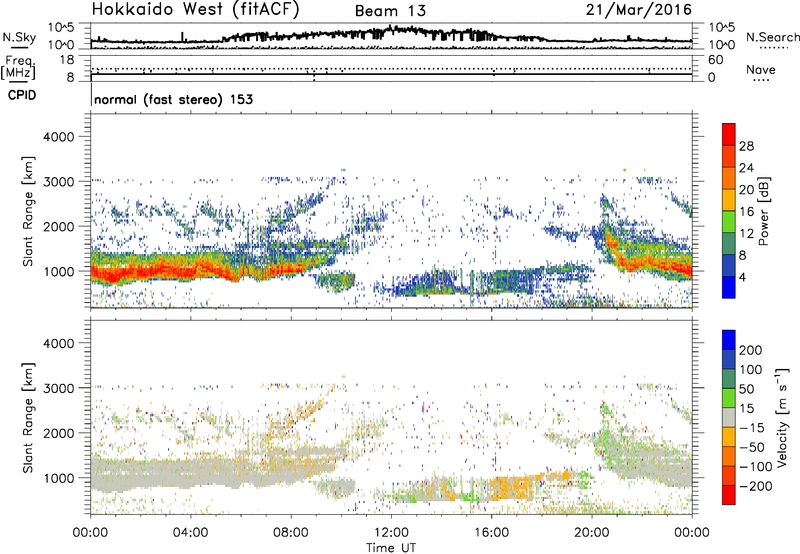Click the date '21/Mar/2016'
The image size is (800, 554).
pos(639,10)
